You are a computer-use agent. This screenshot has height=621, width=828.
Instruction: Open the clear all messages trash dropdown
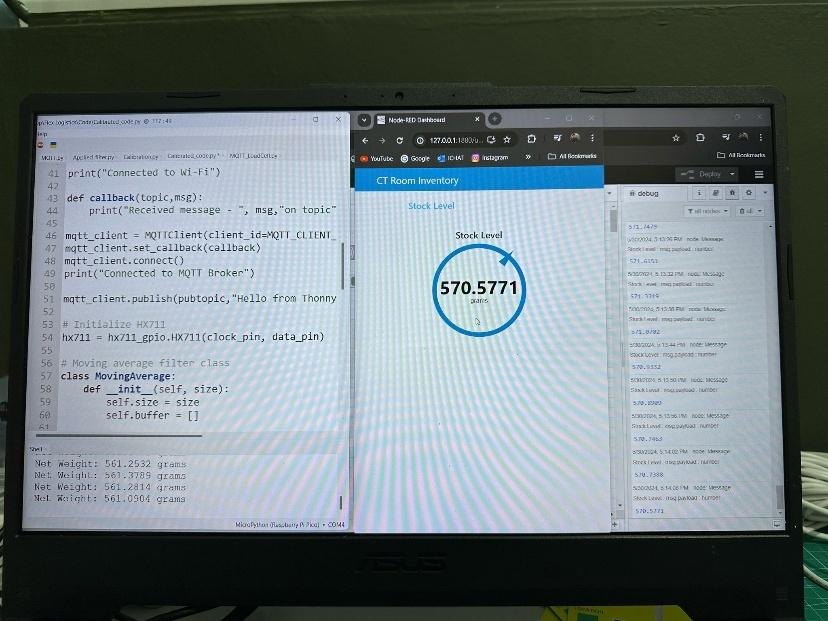(750, 211)
